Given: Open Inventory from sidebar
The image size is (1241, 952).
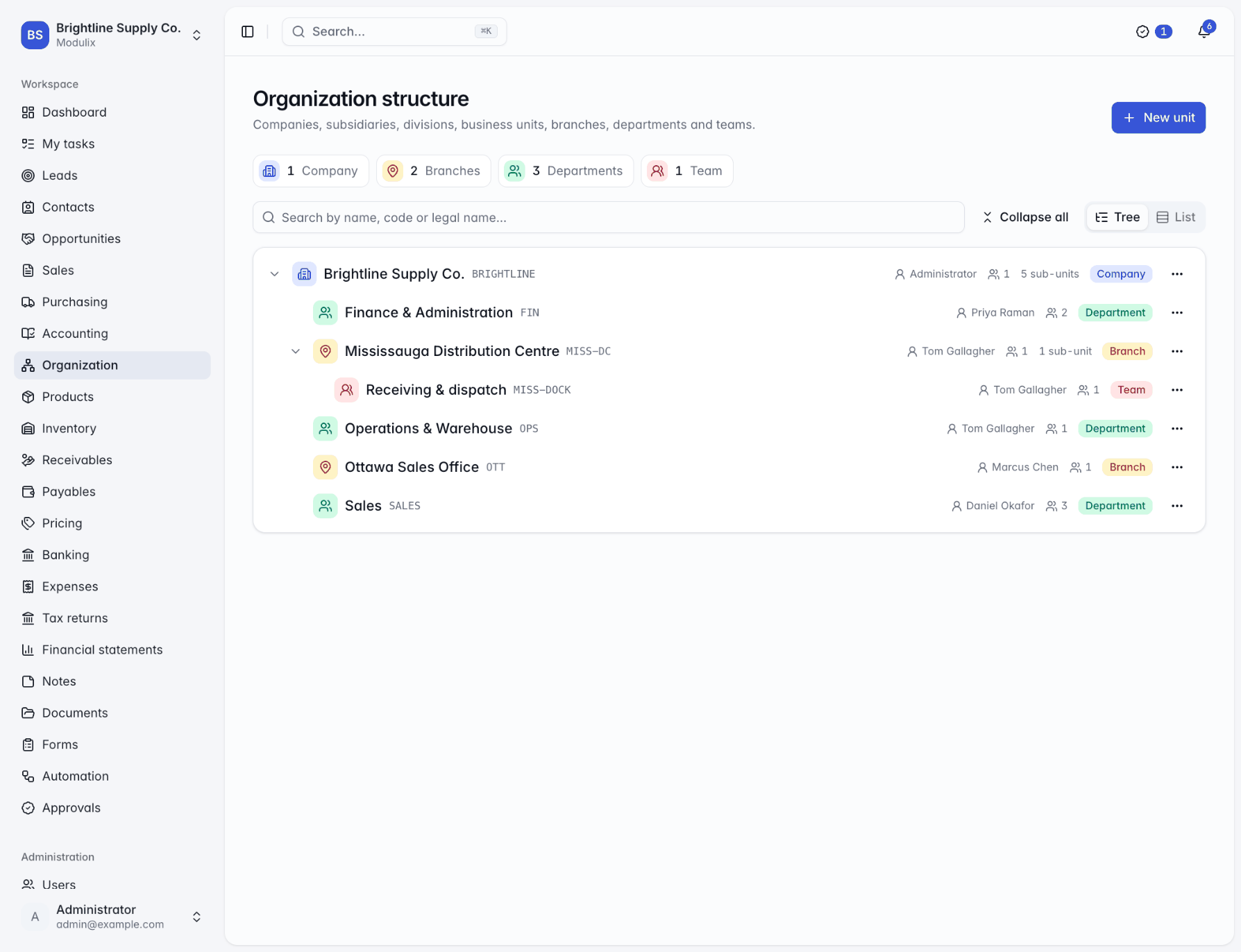Looking at the screenshot, I should tap(112, 428).
